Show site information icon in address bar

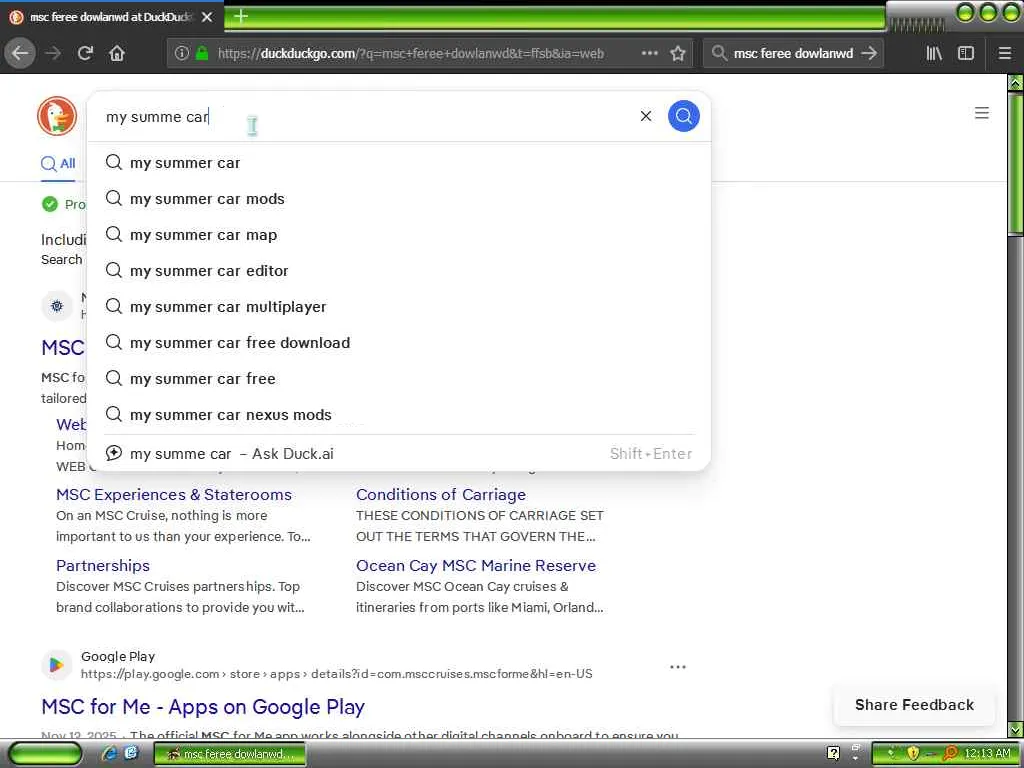[x=182, y=53]
